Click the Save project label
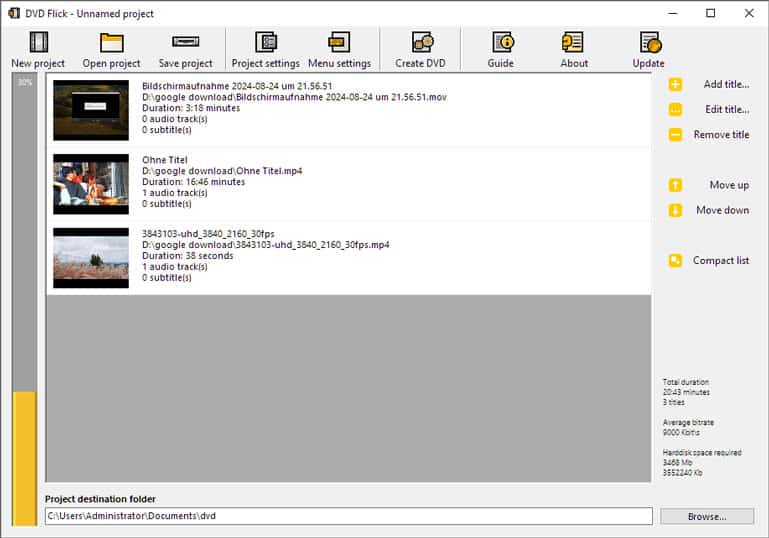 pos(185,63)
